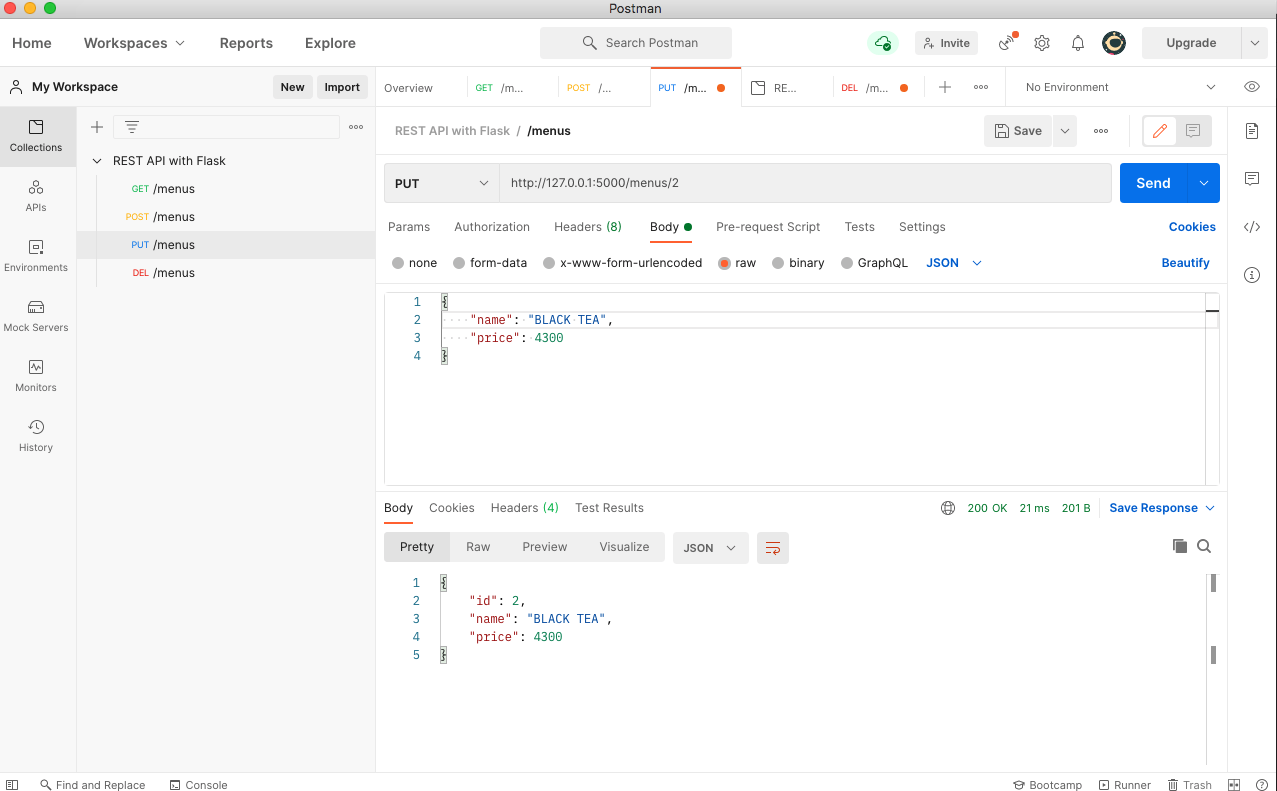Click the Beautify link
Image resolution: width=1277 pixels, height=791 pixels.
(x=1186, y=263)
